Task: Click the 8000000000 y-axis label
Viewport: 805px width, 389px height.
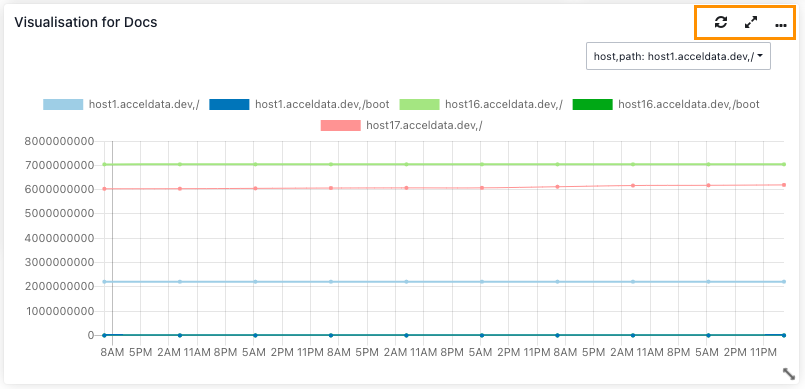Action: (59, 141)
